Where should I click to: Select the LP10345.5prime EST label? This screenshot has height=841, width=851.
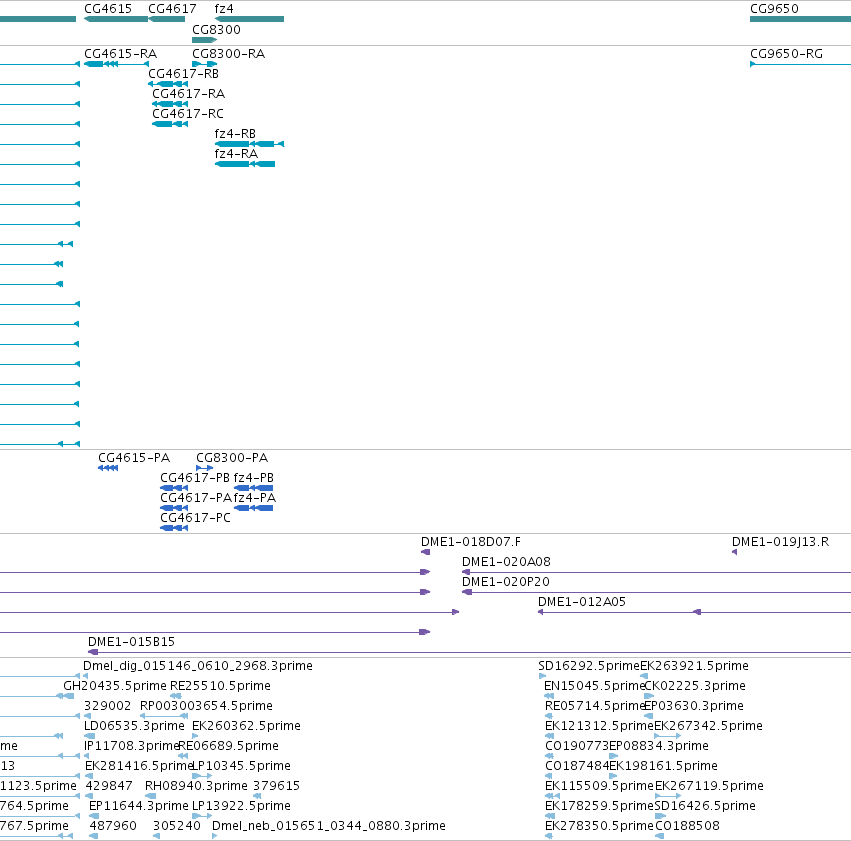click(242, 767)
